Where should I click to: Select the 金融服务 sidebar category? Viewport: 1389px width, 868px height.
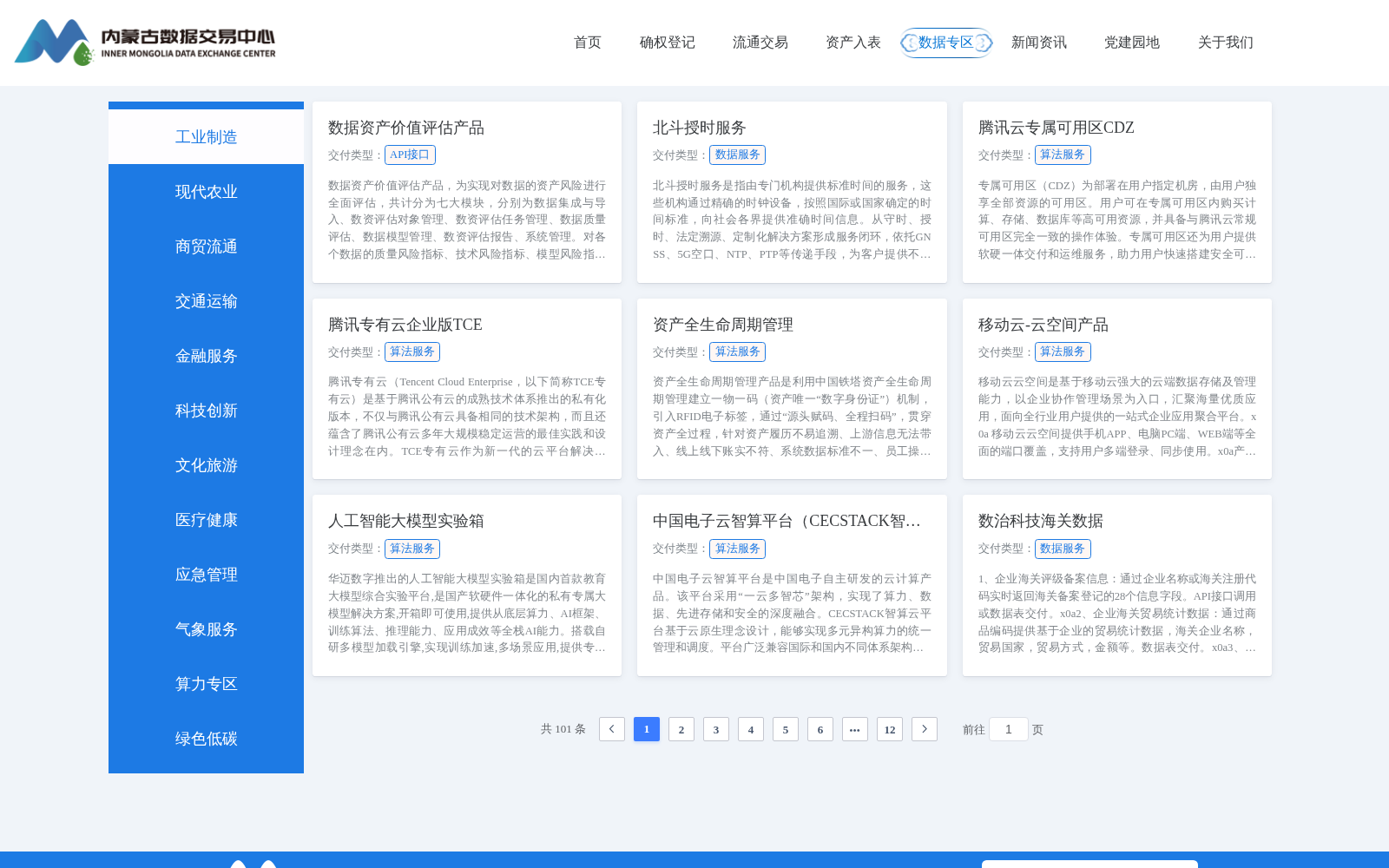(206, 356)
